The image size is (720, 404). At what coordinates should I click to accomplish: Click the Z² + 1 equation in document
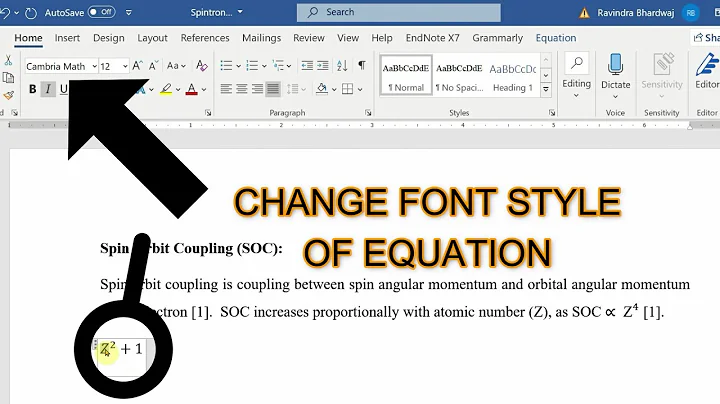coord(122,349)
